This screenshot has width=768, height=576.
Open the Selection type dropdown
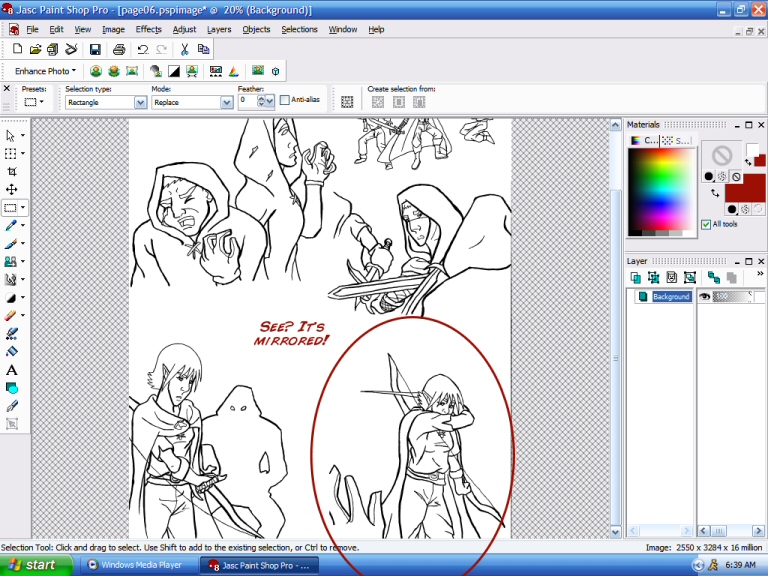pyautogui.click(x=141, y=102)
